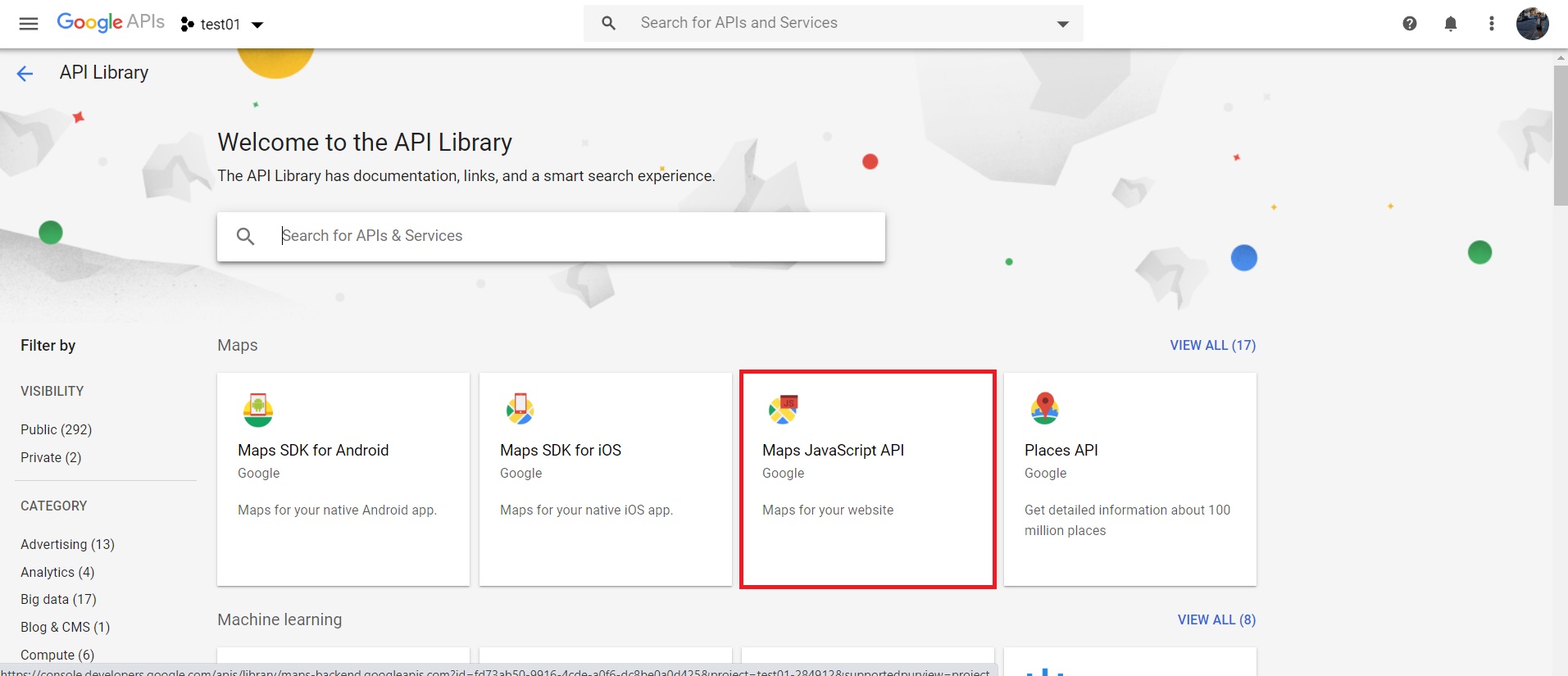Open the notifications bell
Image resolution: width=1568 pixels, height=676 pixels.
click(1450, 24)
